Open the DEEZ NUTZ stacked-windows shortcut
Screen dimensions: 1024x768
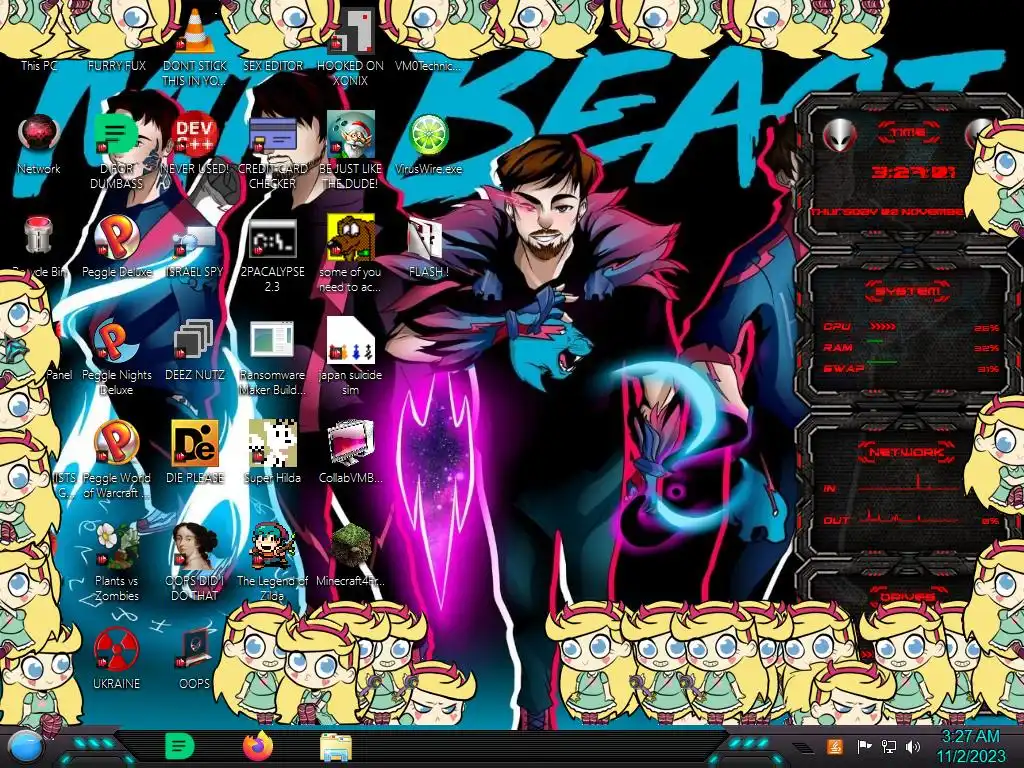point(193,340)
